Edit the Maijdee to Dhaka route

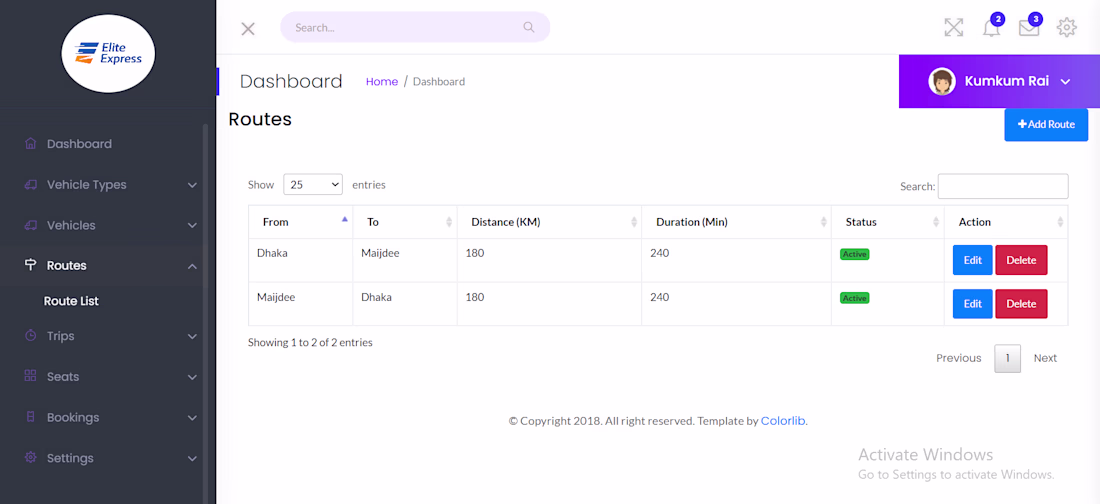coord(972,304)
